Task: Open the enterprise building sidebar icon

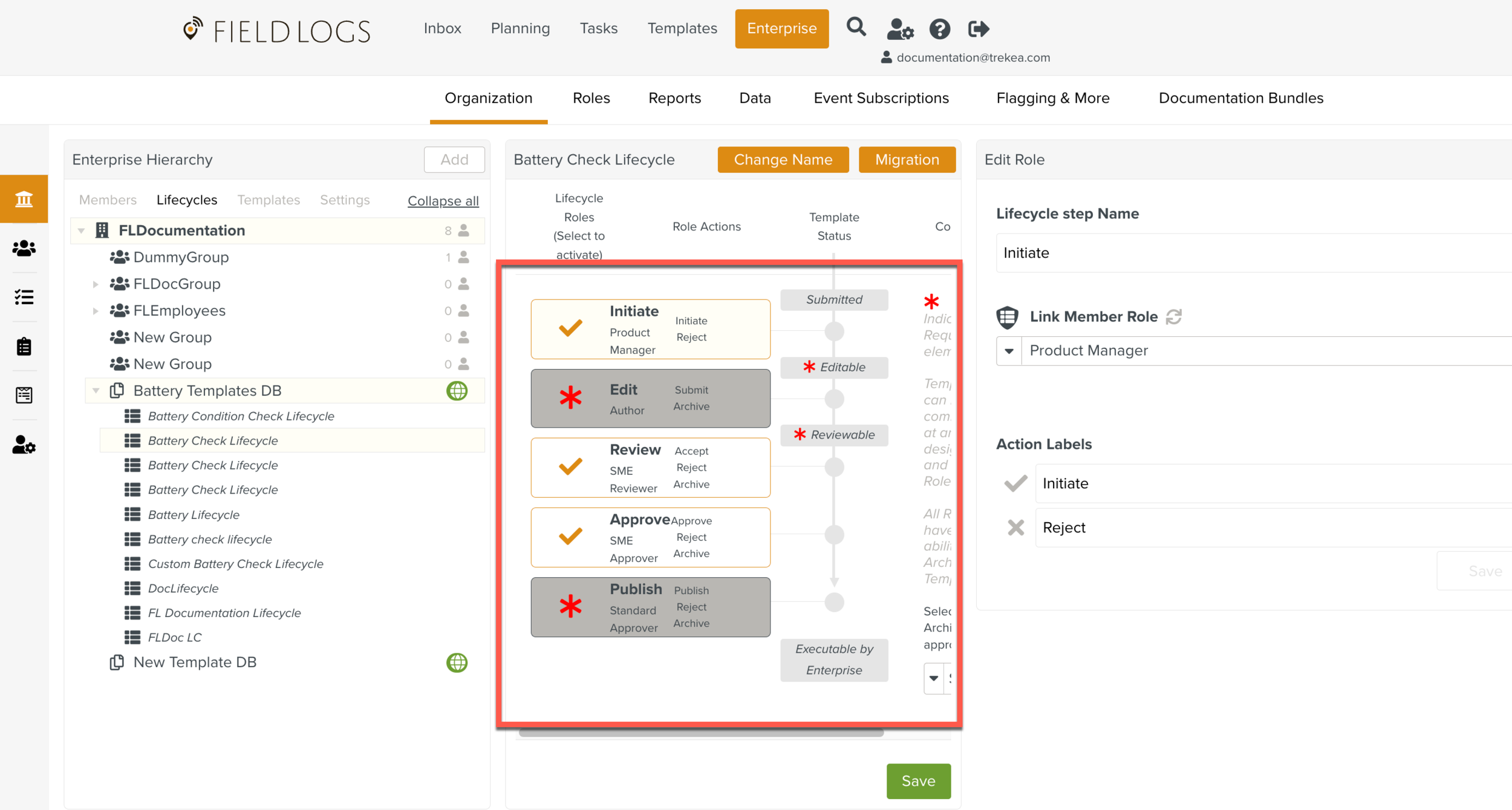Action: (24, 199)
